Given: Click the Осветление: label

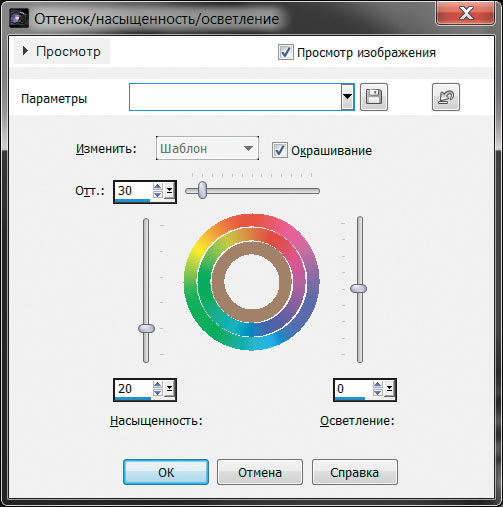Looking at the screenshot, I should click(x=357, y=421).
